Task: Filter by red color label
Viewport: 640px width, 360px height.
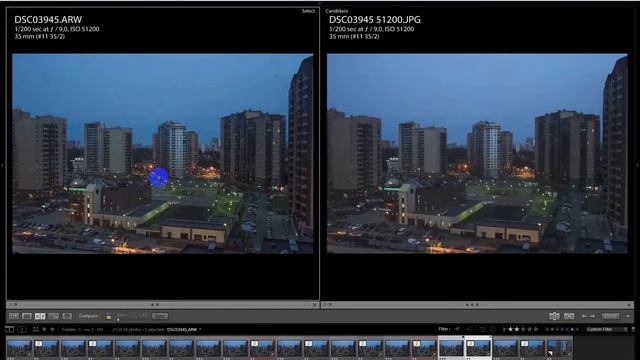Action: click(548, 329)
